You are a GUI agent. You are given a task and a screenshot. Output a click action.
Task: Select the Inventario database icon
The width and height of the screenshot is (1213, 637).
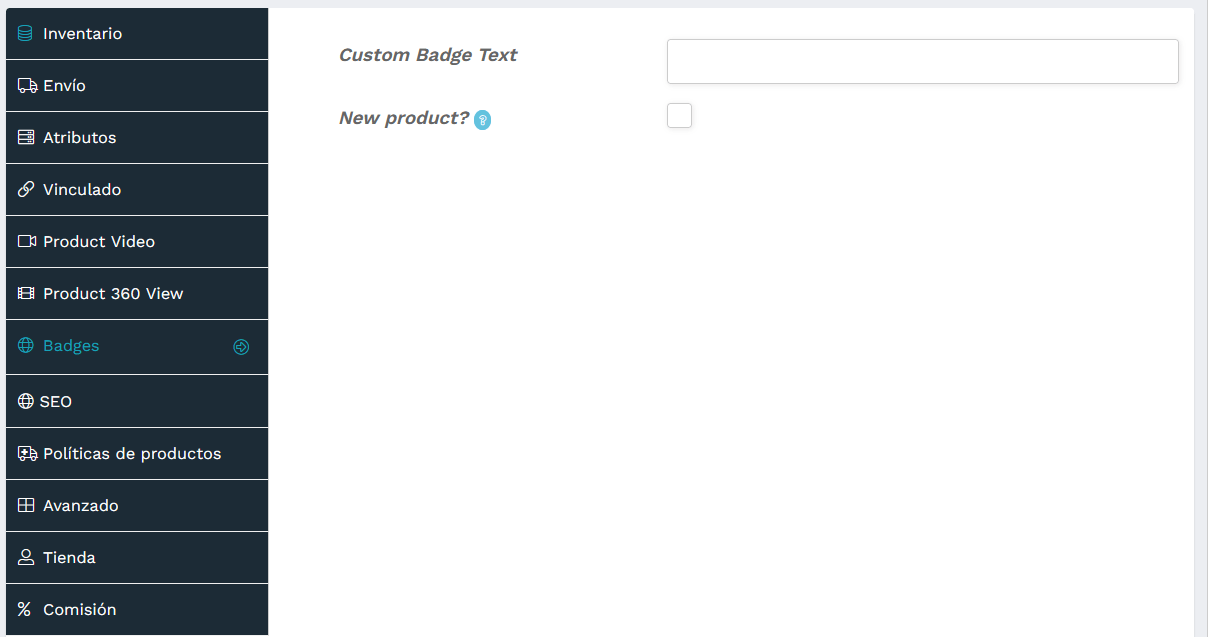point(25,33)
